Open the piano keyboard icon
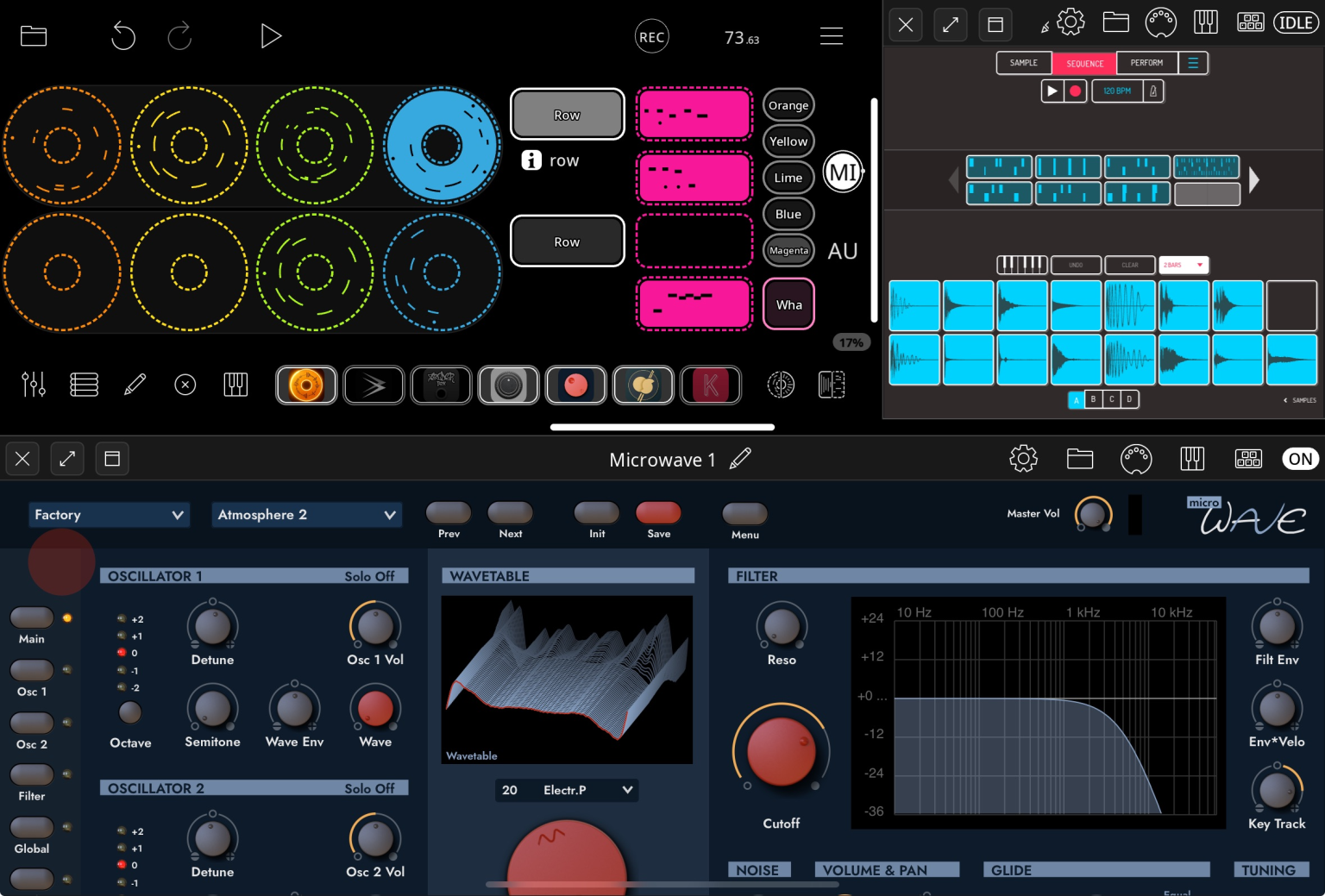This screenshot has height=896, width=1325. click(x=235, y=385)
